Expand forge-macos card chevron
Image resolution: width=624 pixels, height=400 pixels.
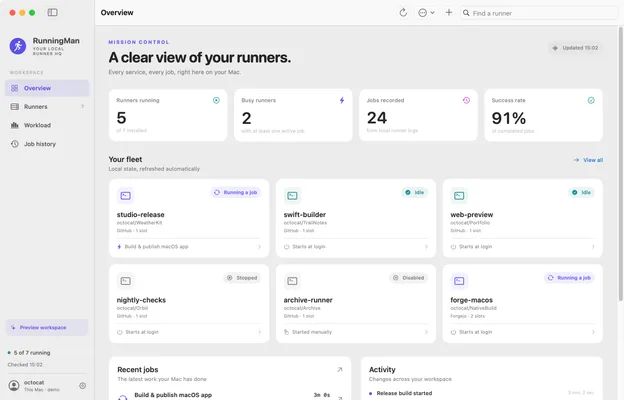593,332
